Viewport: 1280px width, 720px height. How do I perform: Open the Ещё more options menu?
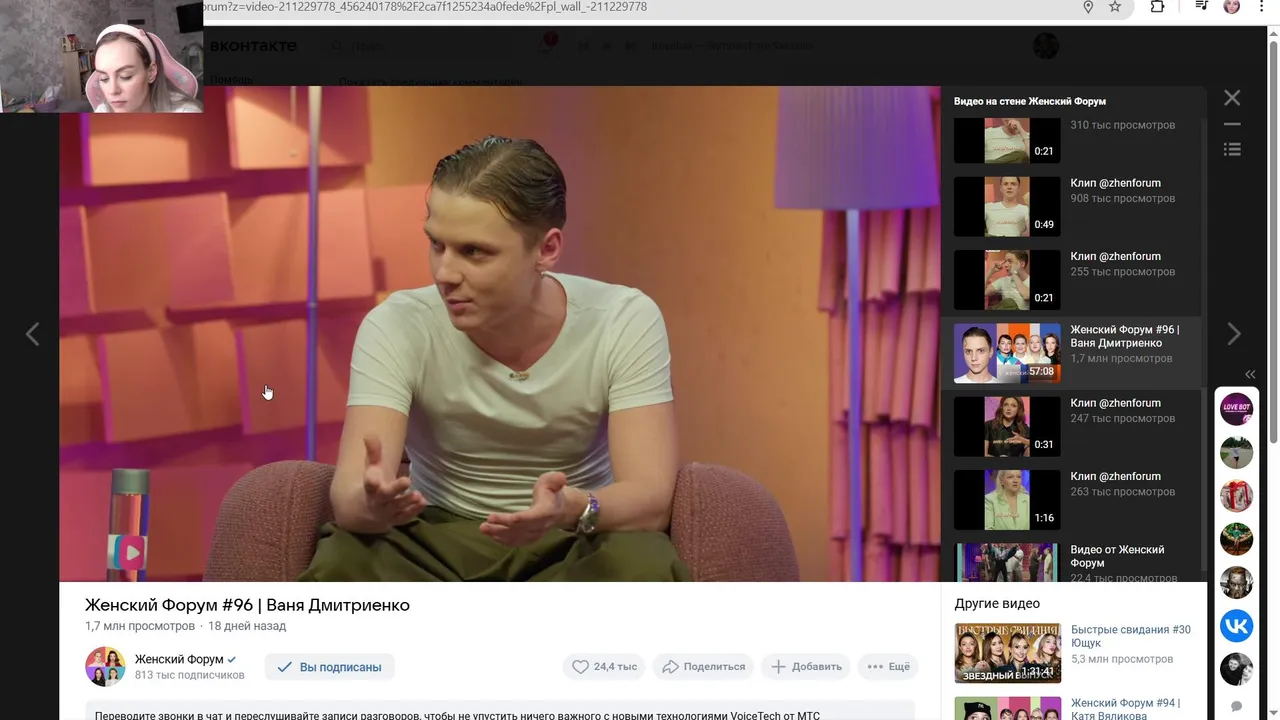[x=888, y=666]
